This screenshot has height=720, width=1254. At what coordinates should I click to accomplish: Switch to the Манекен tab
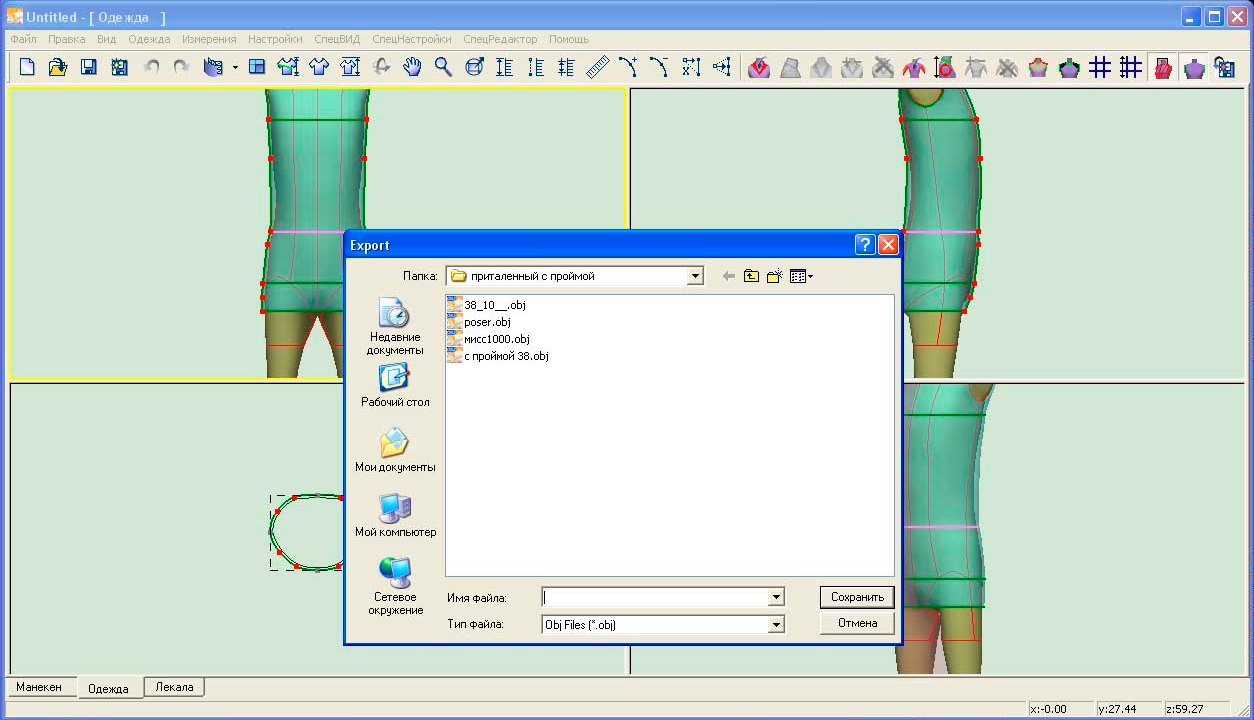coord(39,687)
